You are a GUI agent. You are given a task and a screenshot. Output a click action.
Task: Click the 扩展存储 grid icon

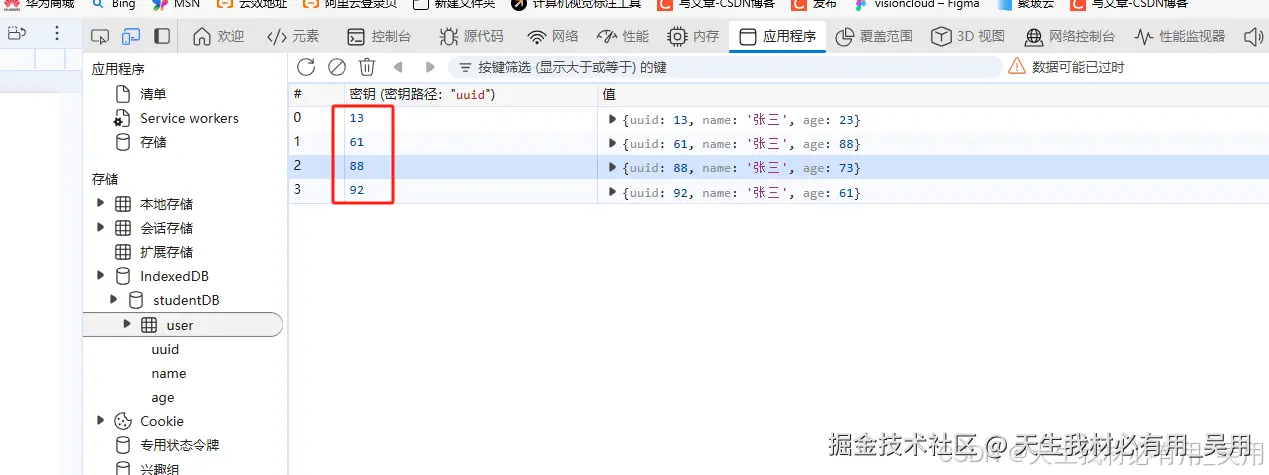click(123, 252)
